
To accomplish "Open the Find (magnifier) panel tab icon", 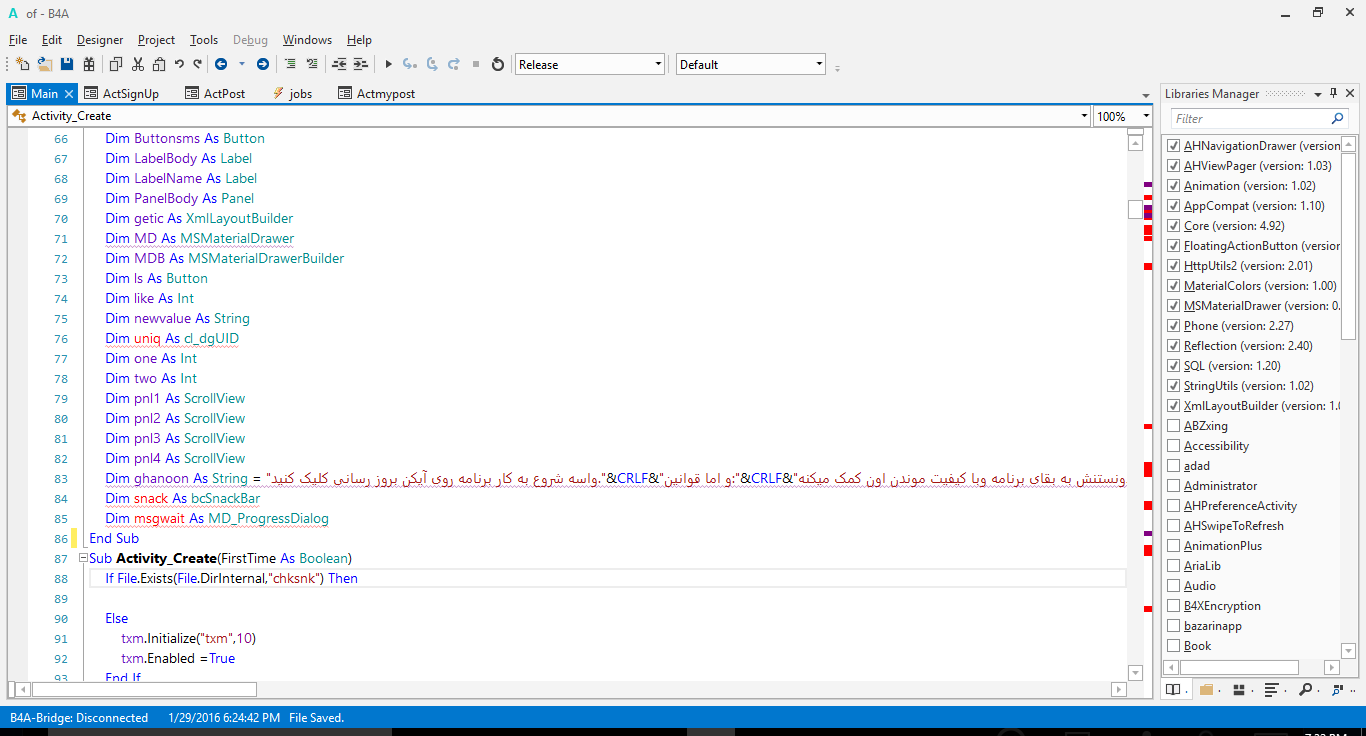I will pyautogui.click(x=1306, y=690).
